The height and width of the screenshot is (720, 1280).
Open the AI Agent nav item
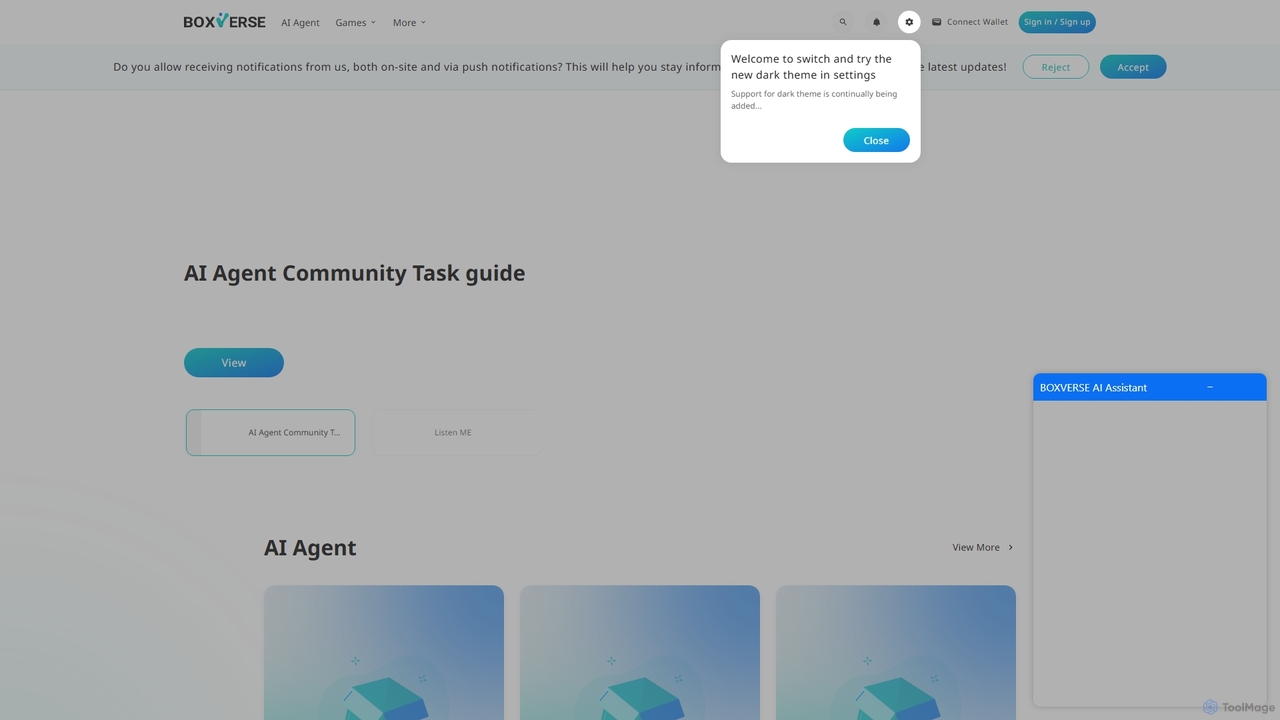[300, 22]
